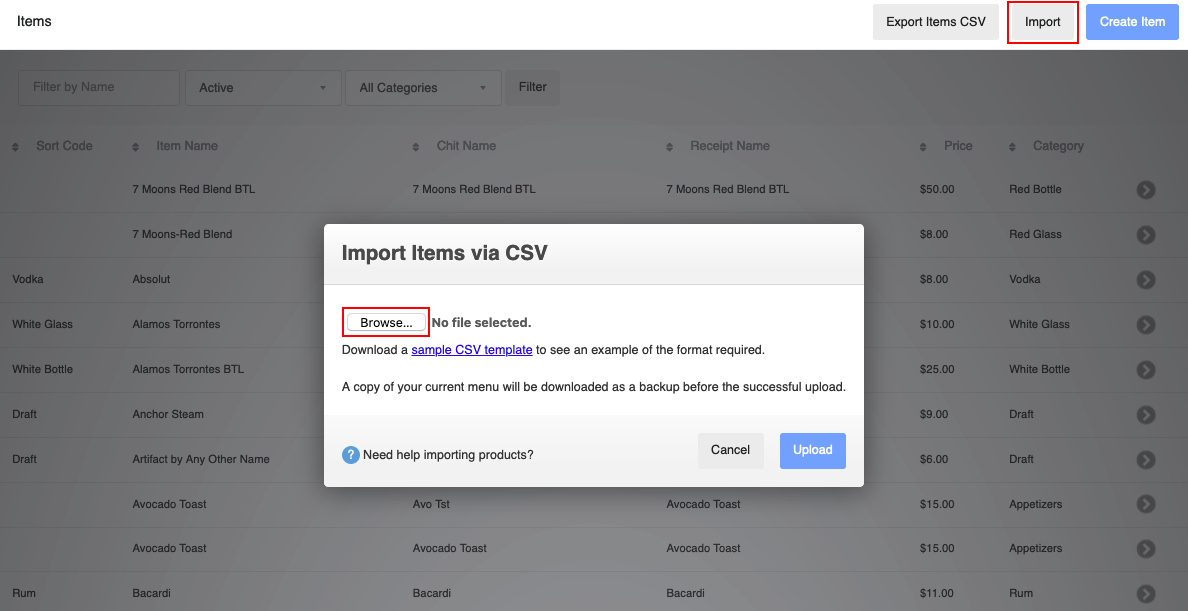Click arrow icon for Alamos Torrontes row

[1146, 325]
